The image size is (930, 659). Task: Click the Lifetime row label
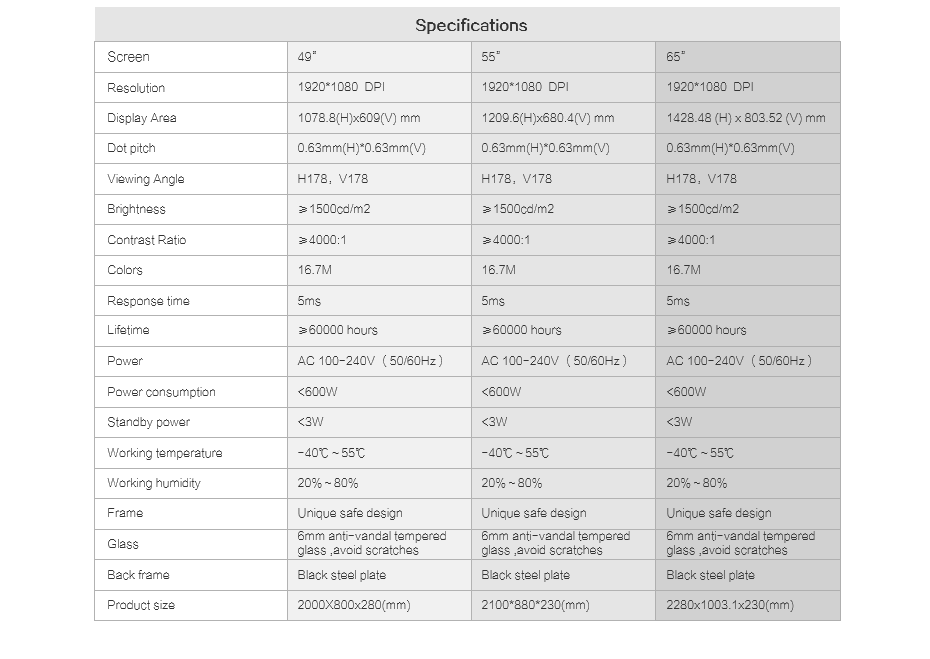click(128, 330)
